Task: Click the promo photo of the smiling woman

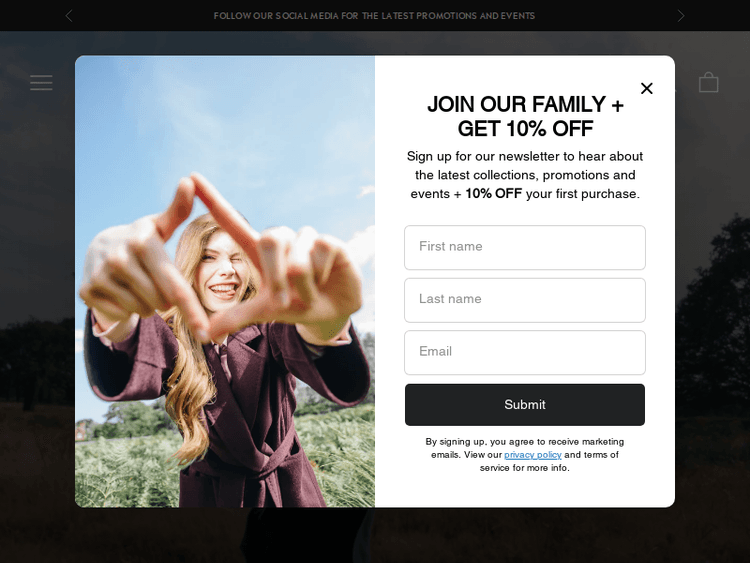Action: click(x=225, y=281)
